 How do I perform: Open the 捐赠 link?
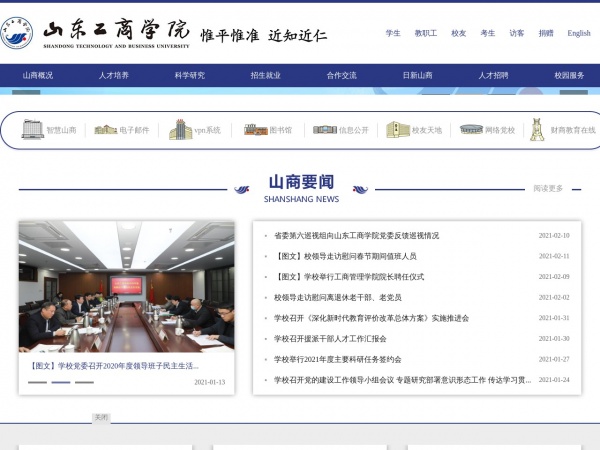tap(546, 33)
